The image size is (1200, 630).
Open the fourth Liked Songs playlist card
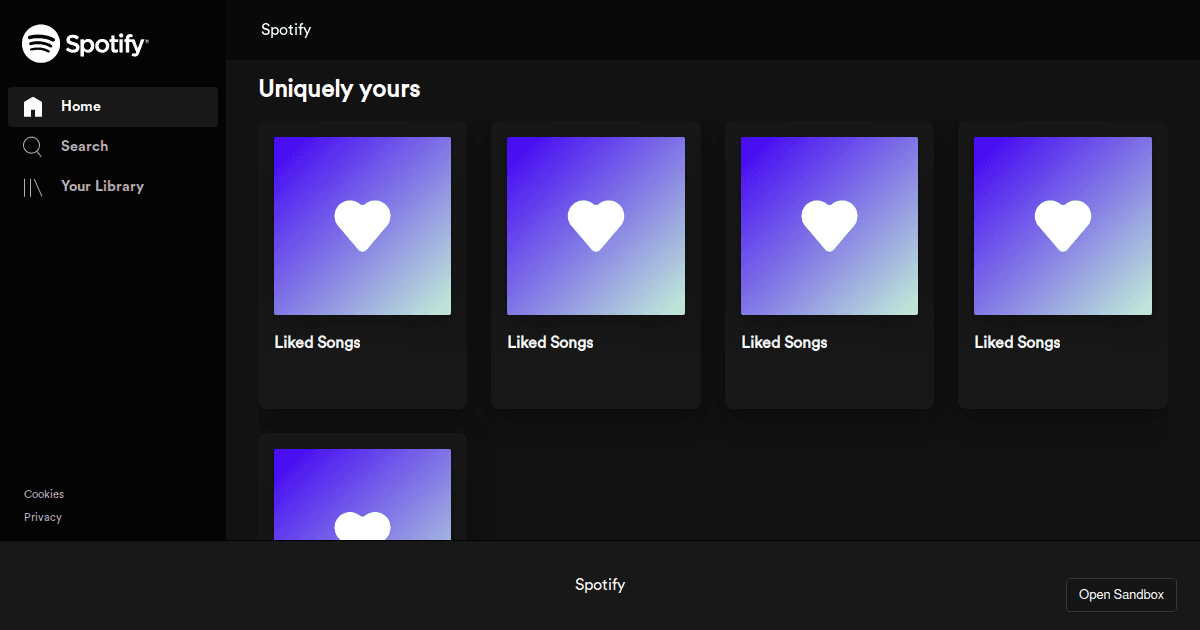coord(1062,264)
